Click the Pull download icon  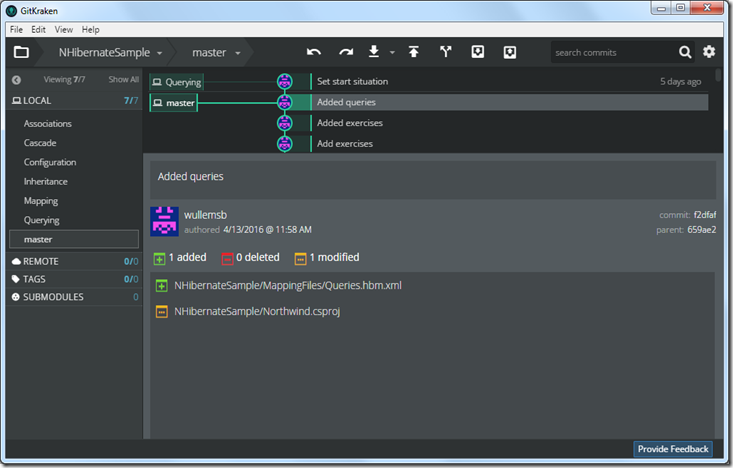(374, 51)
